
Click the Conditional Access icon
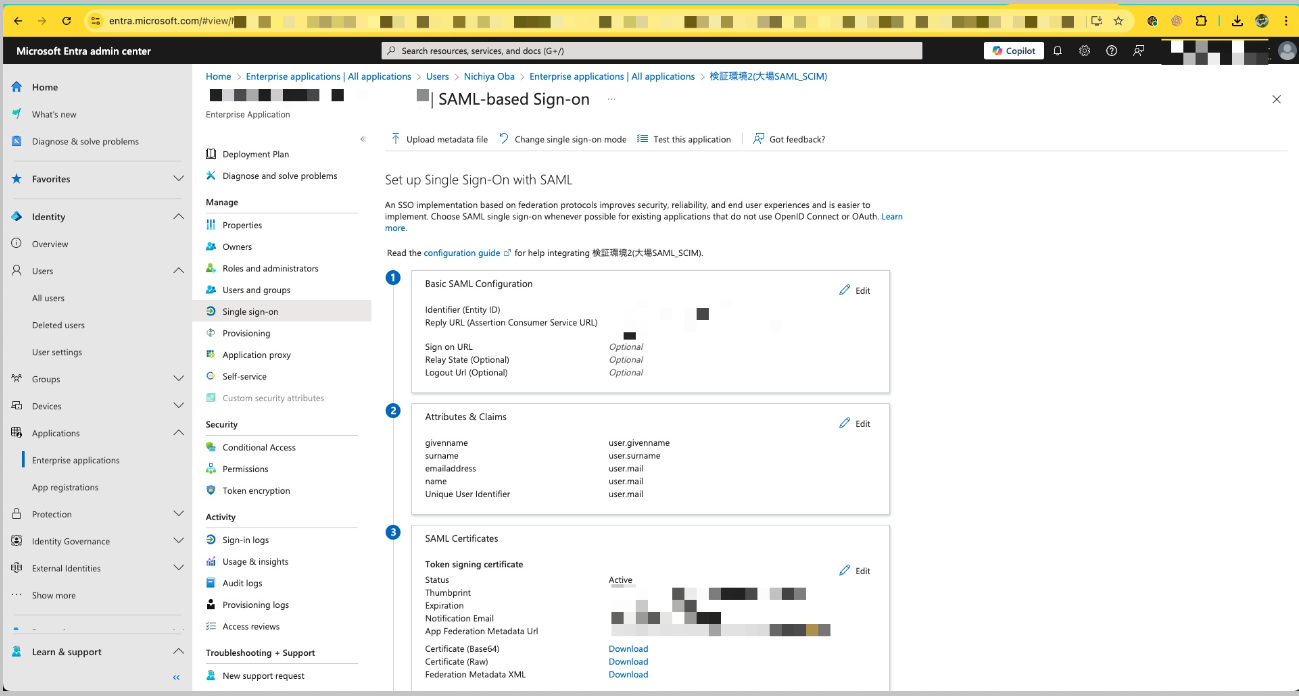pos(211,447)
